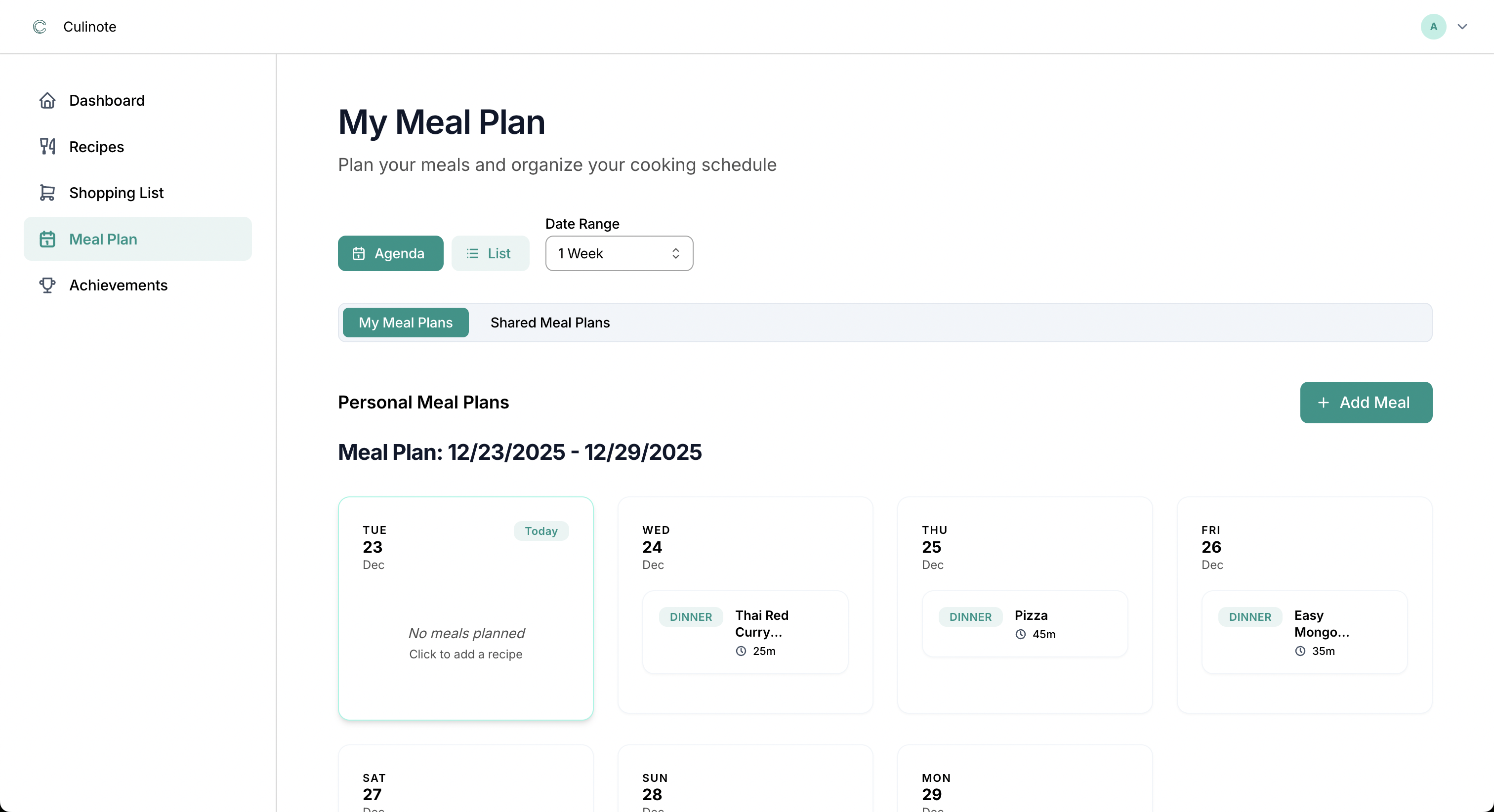This screenshot has height=812, width=1494.
Task: Select the Shared Meal Plans option
Action: [x=550, y=322]
